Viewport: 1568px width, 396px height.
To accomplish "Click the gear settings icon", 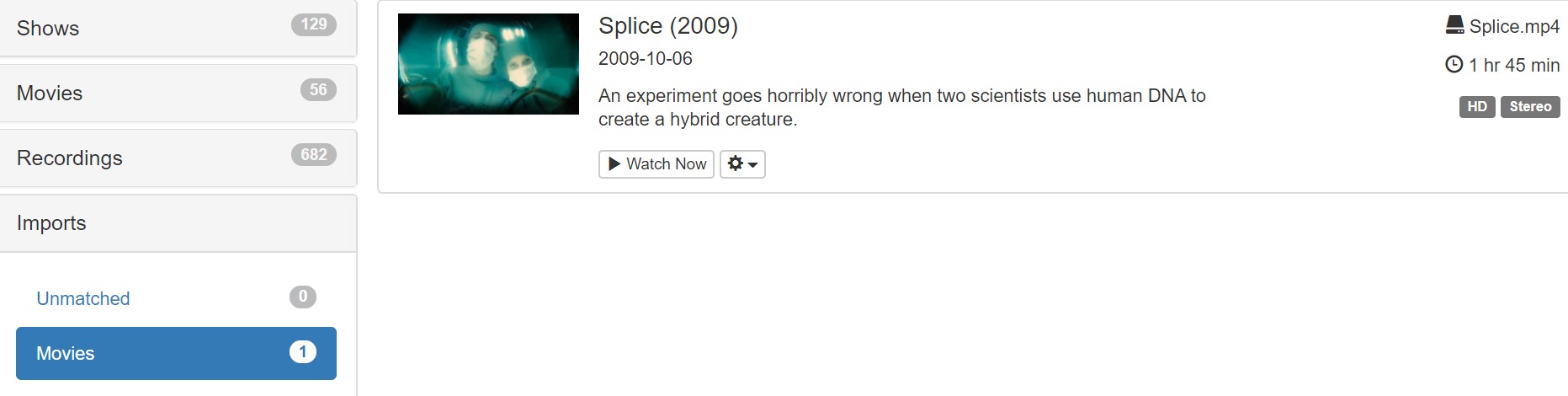I will pos(735,163).
